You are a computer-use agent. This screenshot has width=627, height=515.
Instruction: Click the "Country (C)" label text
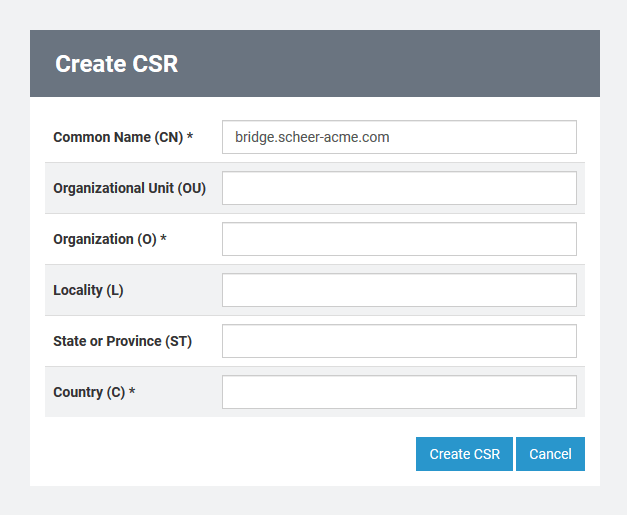[89, 392]
